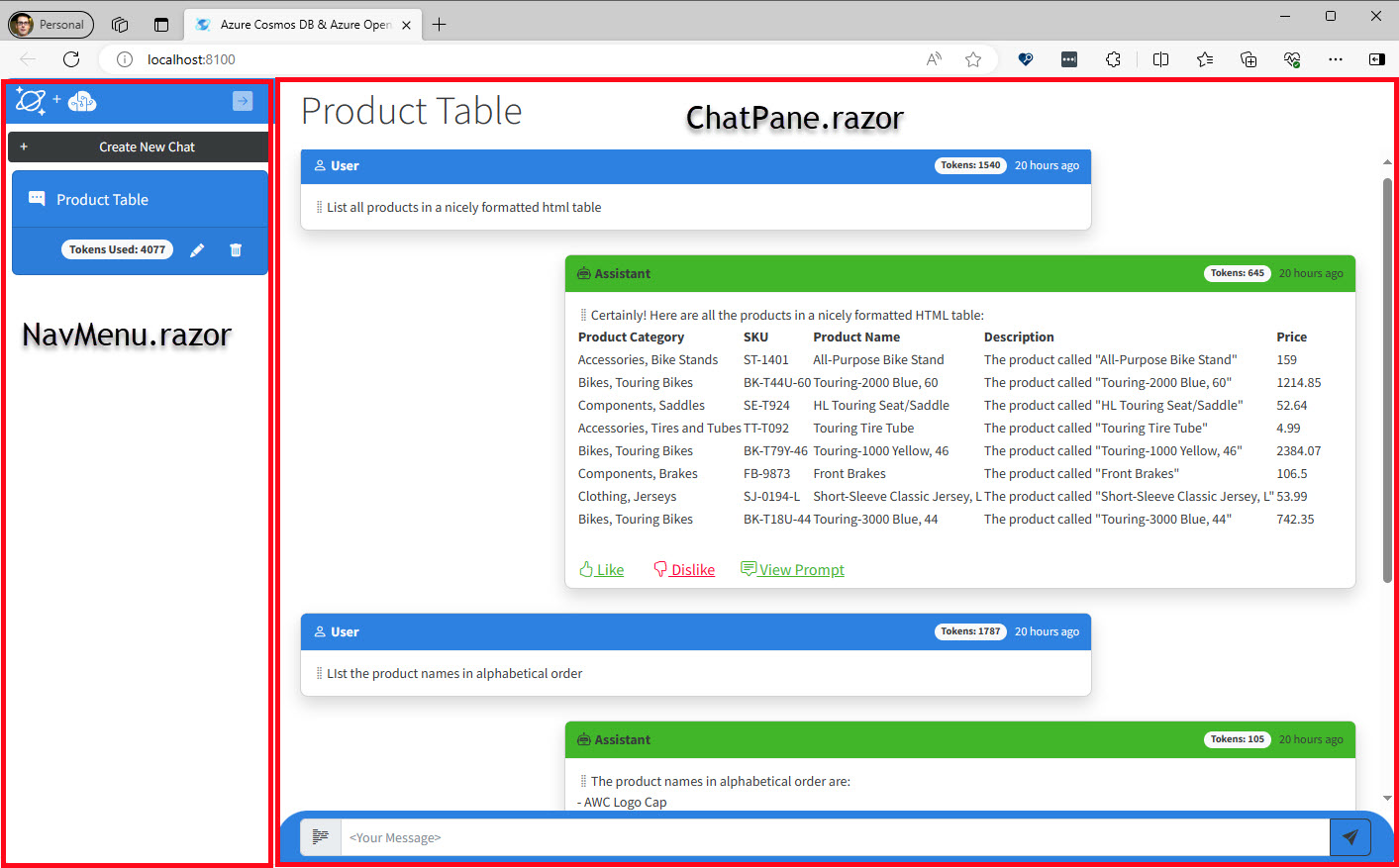The image size is (1399, 868).
Task: Click the message LIst the product names in alphabetical order
Action: coord(454,673)
